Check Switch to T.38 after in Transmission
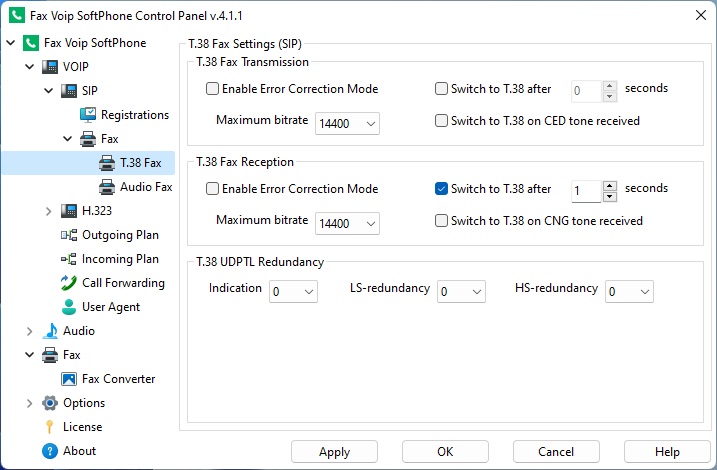The height and width of the screenshot is (470, 717). (441, 88)
